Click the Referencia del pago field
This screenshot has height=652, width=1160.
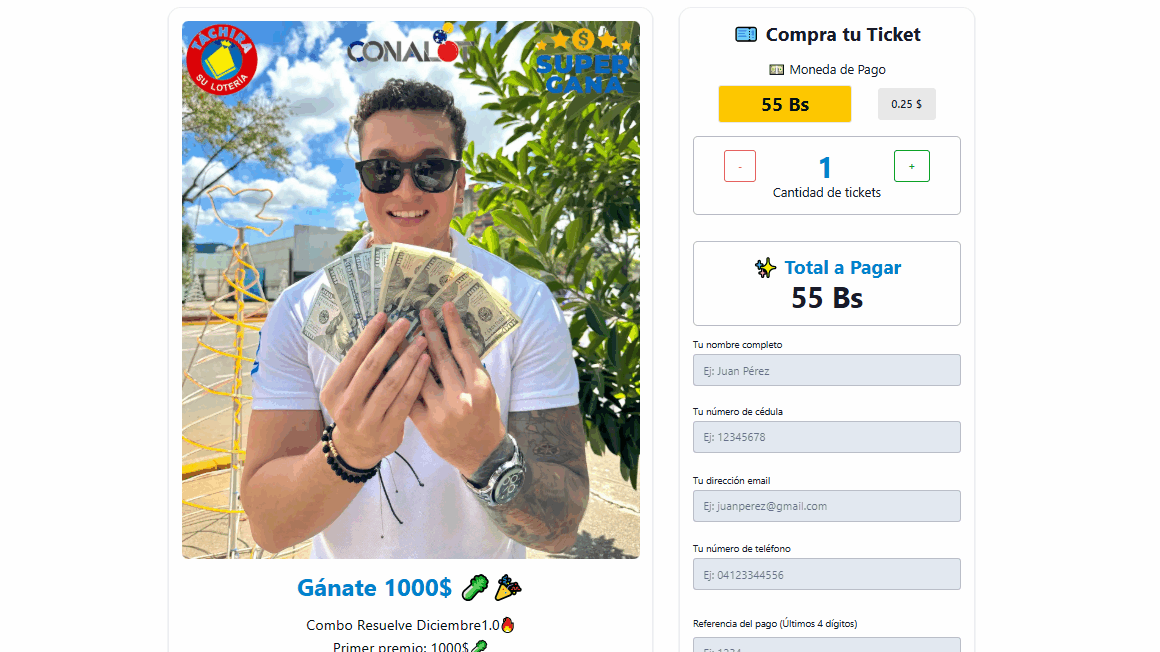pos(826,645)
